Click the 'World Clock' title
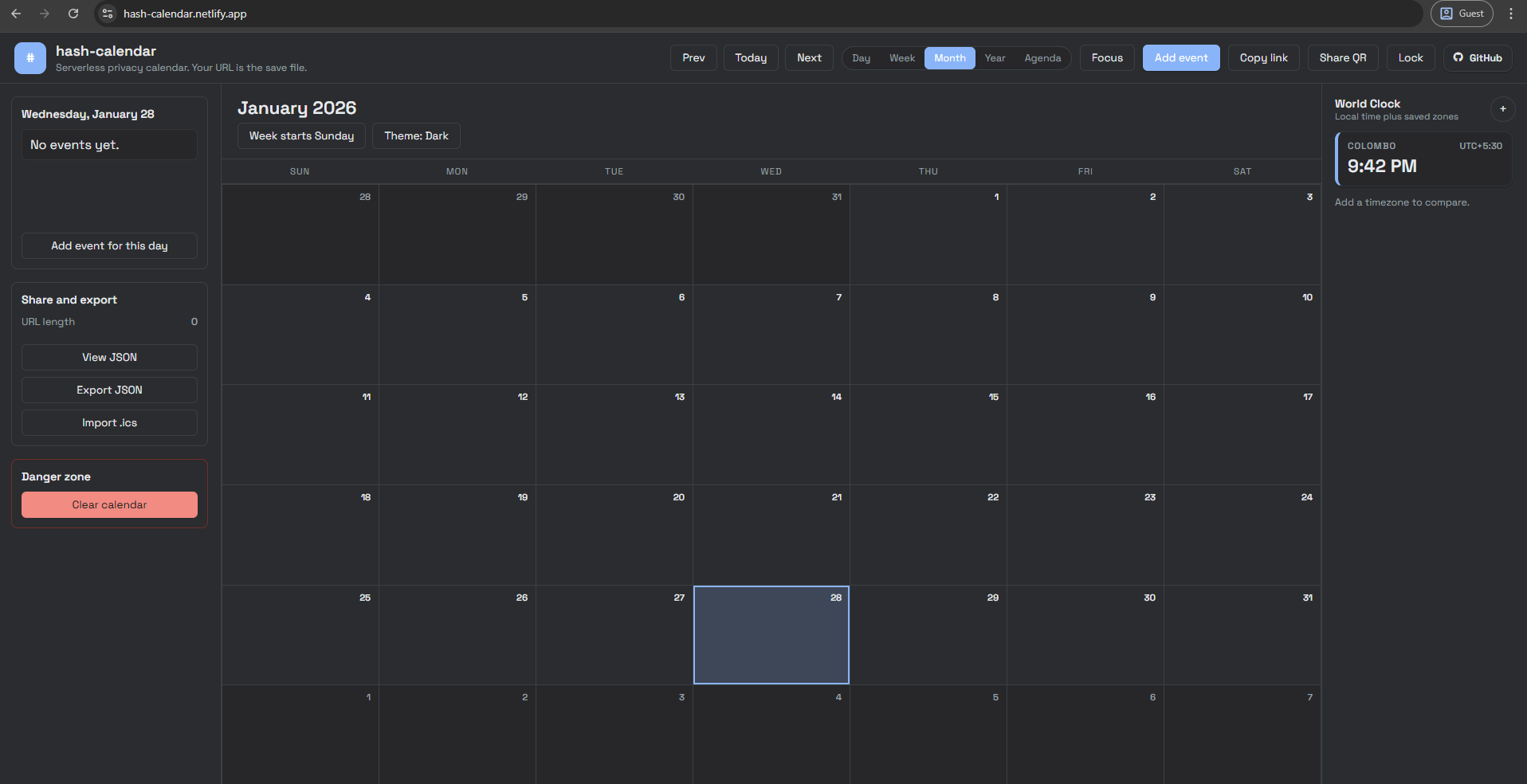 pyautogui.click(x=1367, y=104)
